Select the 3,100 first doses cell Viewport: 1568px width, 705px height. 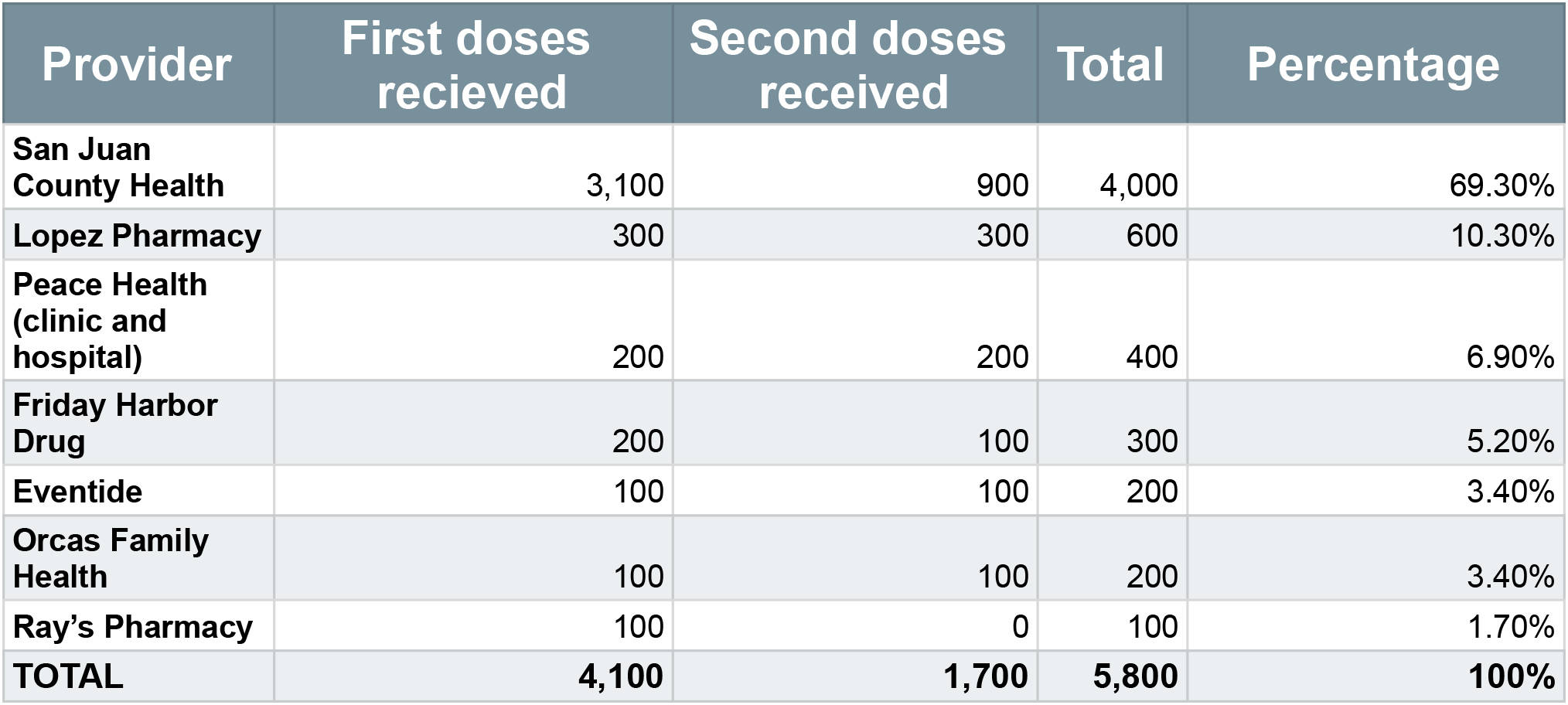pyautogui.click(x=625, y=186)
